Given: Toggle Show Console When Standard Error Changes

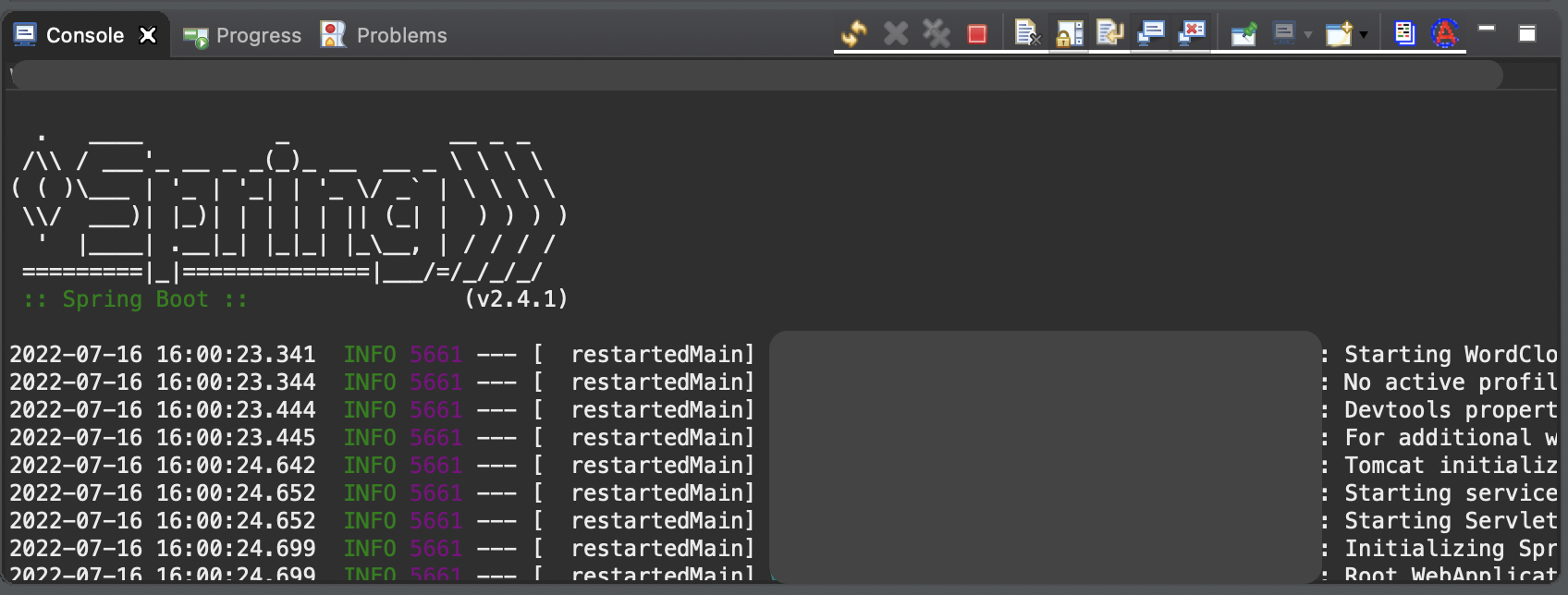Looking at the screenshot, I should [1192, 34].
